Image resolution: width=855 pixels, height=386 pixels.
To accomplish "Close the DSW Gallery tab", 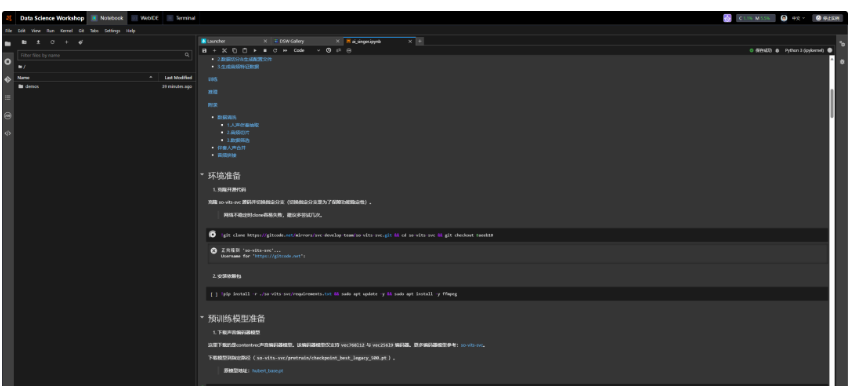I will (338, 41).
